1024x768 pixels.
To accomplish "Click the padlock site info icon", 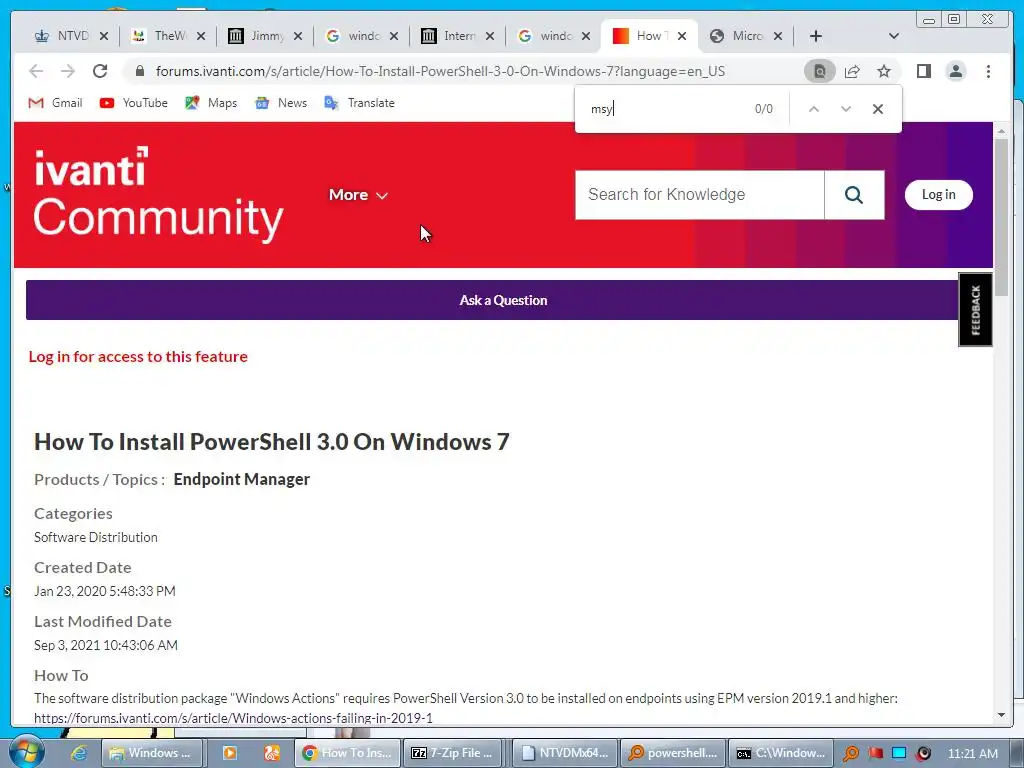I will pyautogui.click(x=139, y=71).
